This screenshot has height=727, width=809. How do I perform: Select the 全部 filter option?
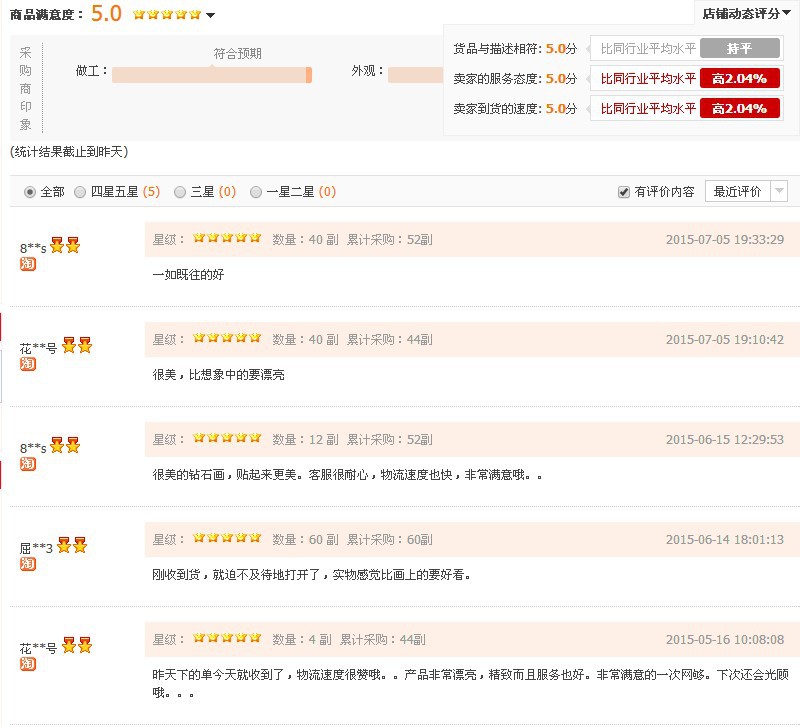click(x=30, y=192)
